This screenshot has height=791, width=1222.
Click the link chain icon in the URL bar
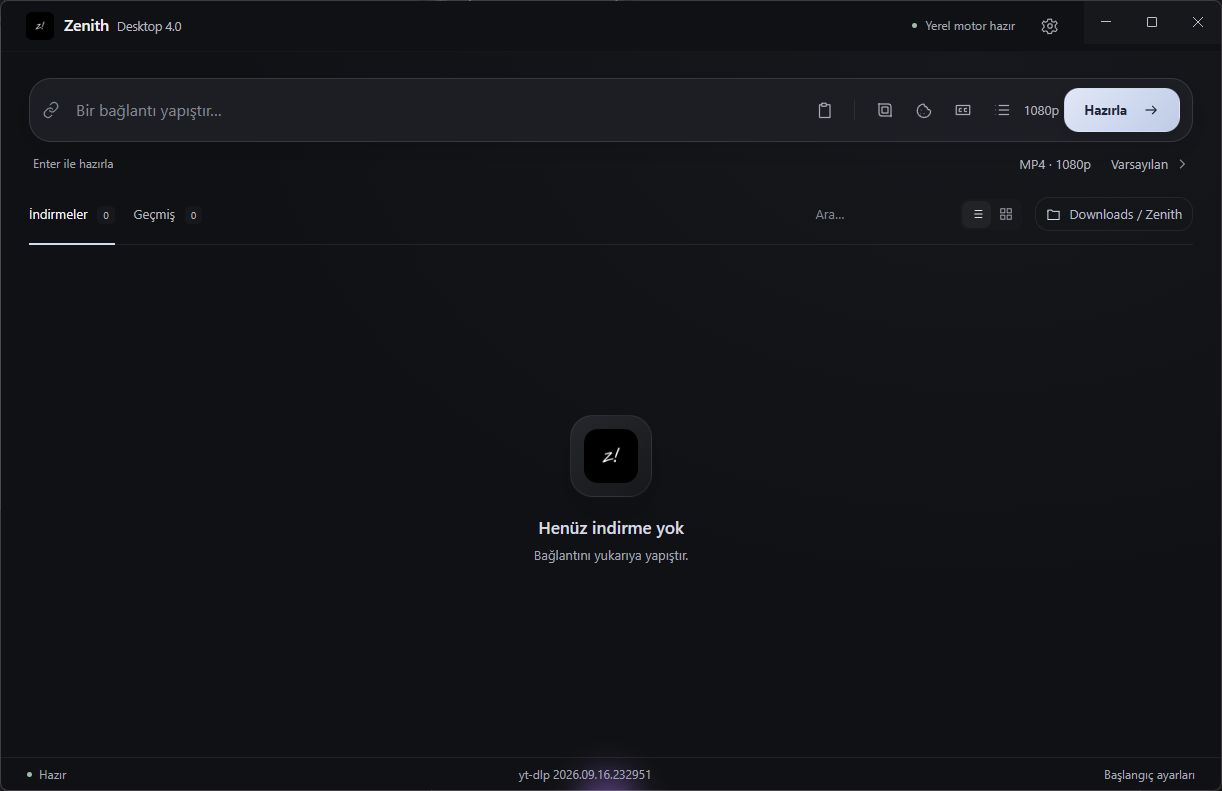tap(51, 110)
